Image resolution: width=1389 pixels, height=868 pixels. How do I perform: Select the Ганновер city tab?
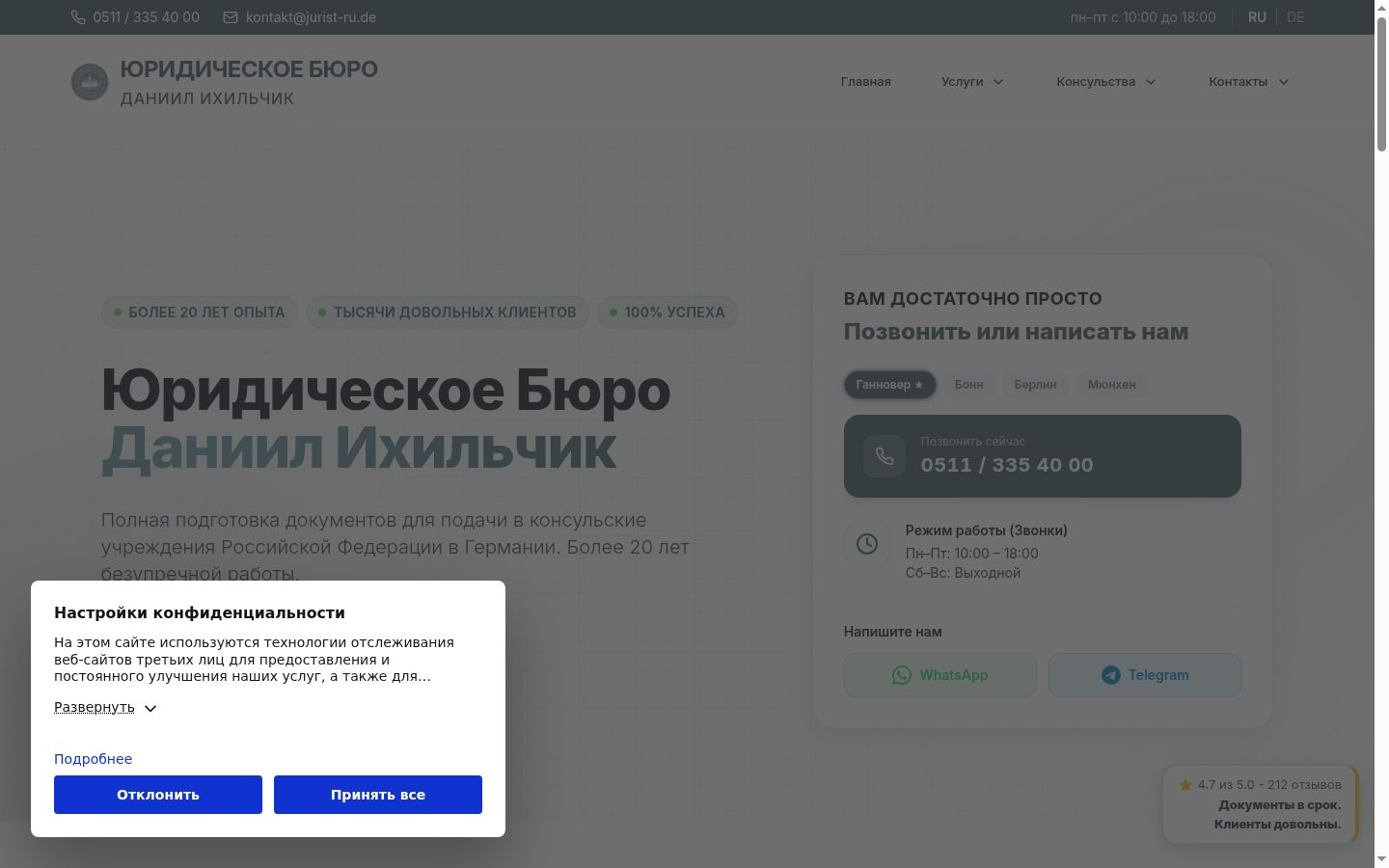point(889,385)
